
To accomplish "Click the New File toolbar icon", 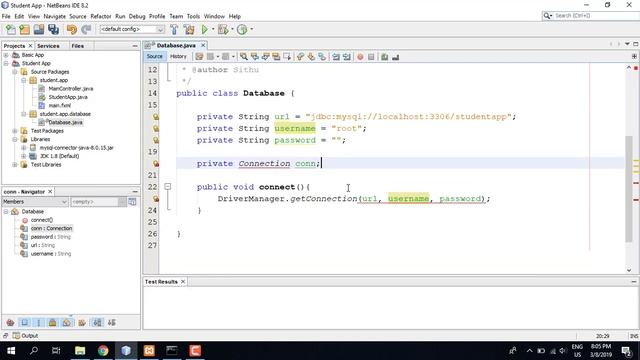I will (x=11, y=29).
